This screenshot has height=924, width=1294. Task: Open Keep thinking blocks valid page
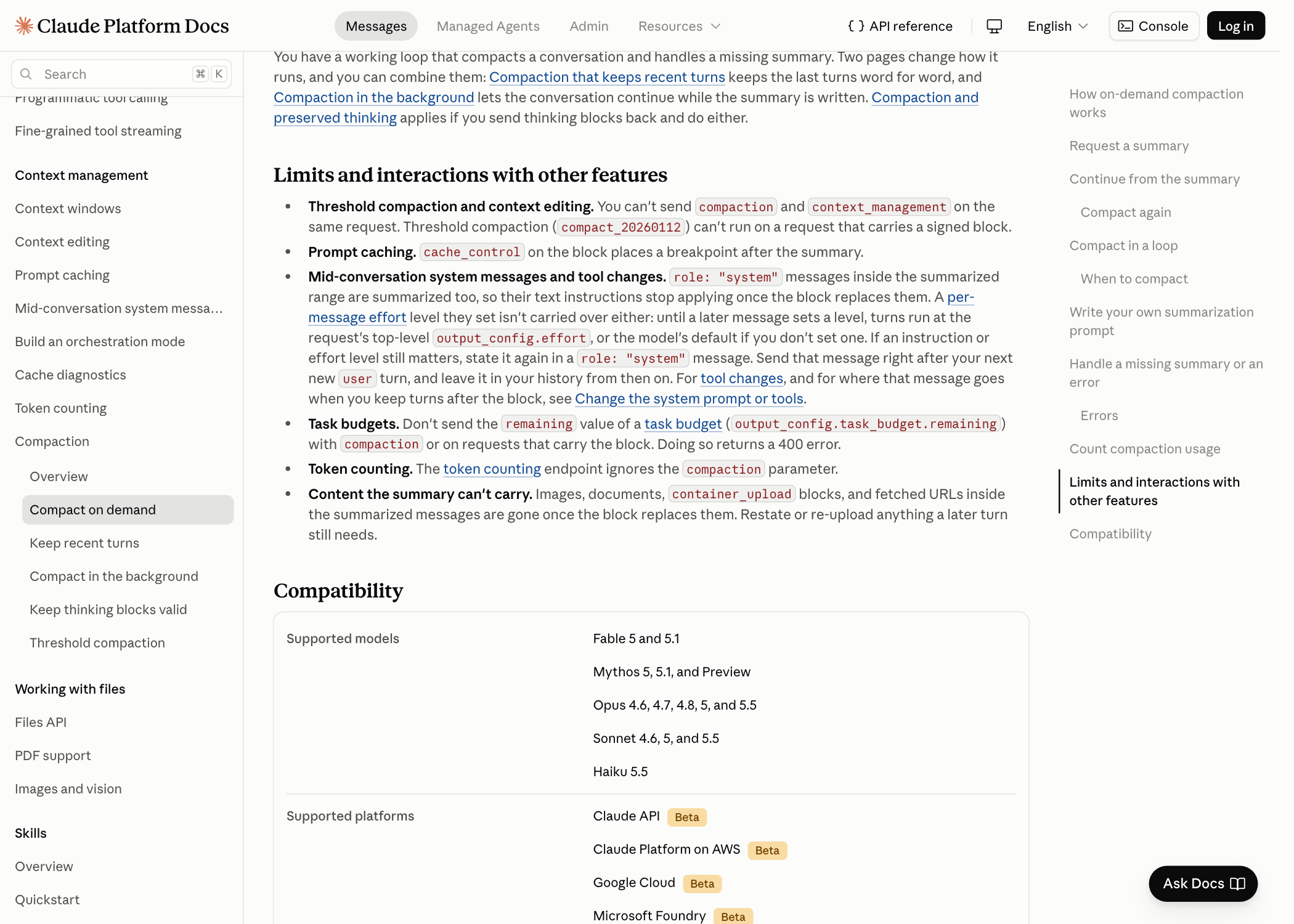click(108, 610)
